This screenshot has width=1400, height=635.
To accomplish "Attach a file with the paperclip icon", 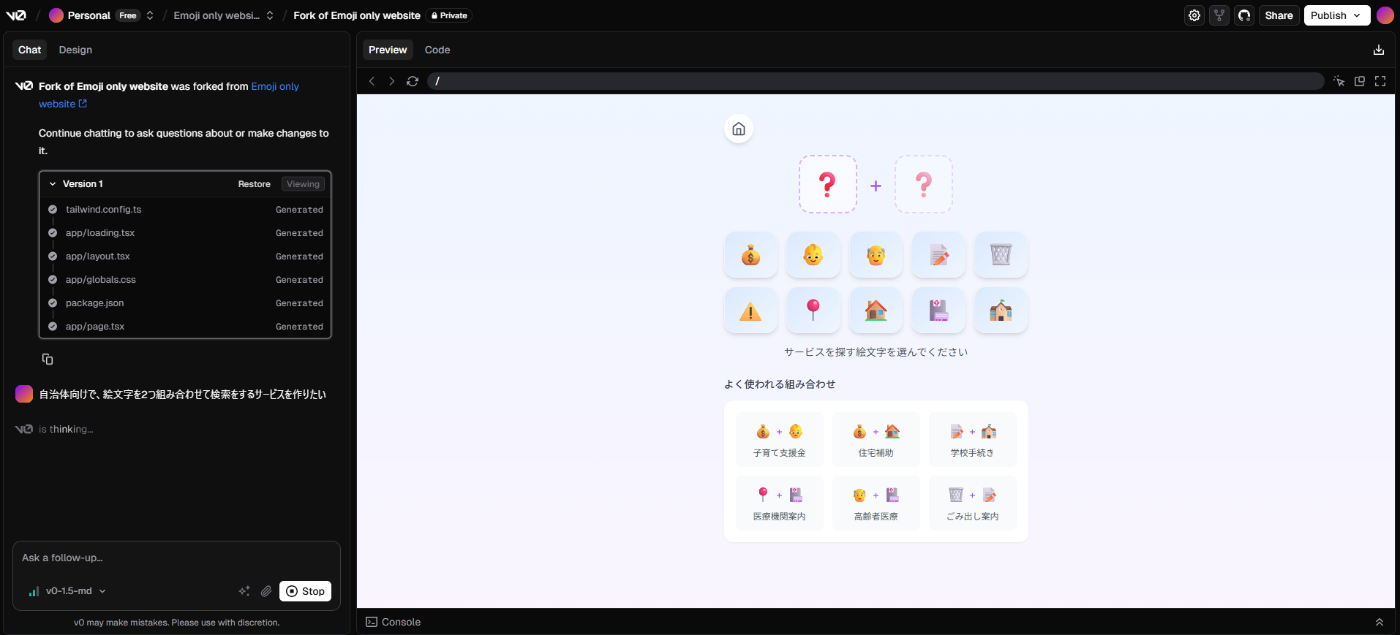I will [x=266, y=591].
